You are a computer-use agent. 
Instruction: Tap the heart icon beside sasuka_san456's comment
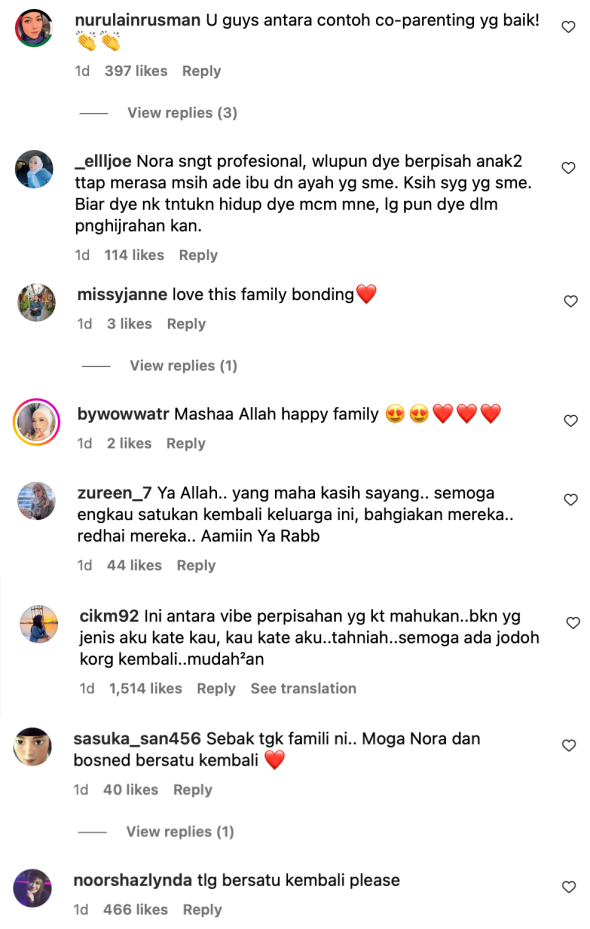(569, 746)
